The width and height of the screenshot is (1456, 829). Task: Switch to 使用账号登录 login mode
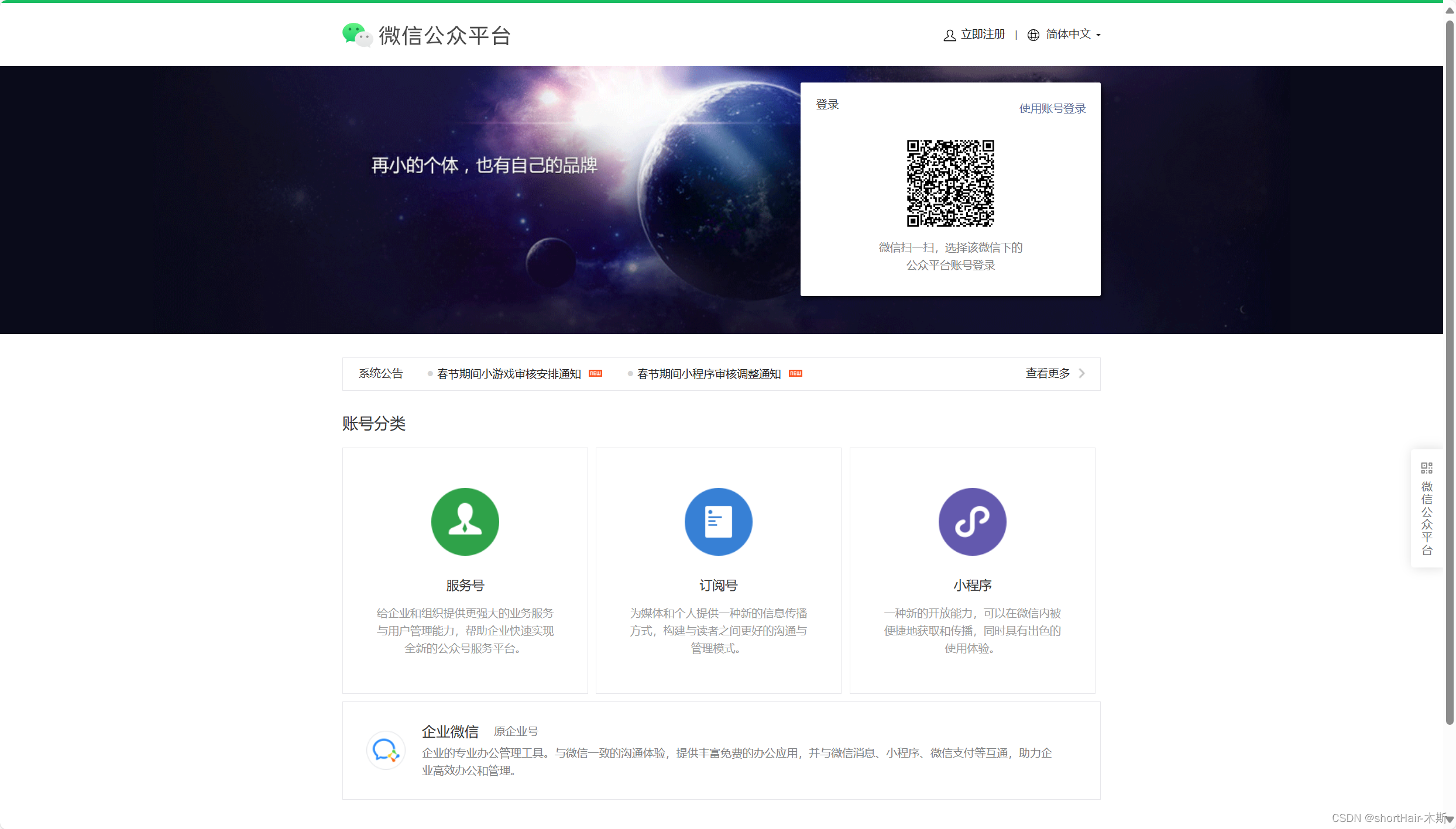pyautogui.click(x=1052, y=108)
